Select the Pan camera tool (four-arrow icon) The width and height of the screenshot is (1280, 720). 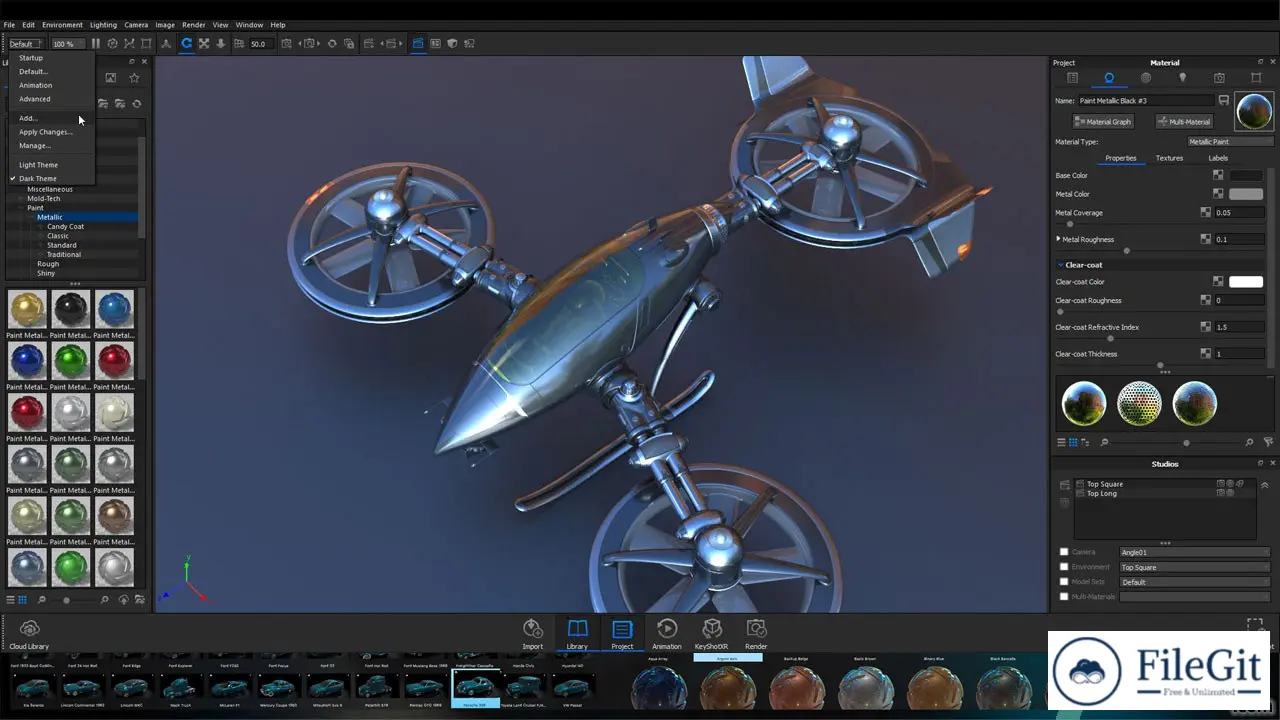coord(204,44)
